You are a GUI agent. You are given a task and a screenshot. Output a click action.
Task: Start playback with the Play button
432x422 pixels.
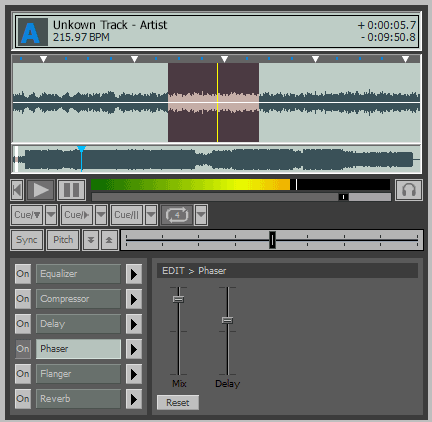40,190
